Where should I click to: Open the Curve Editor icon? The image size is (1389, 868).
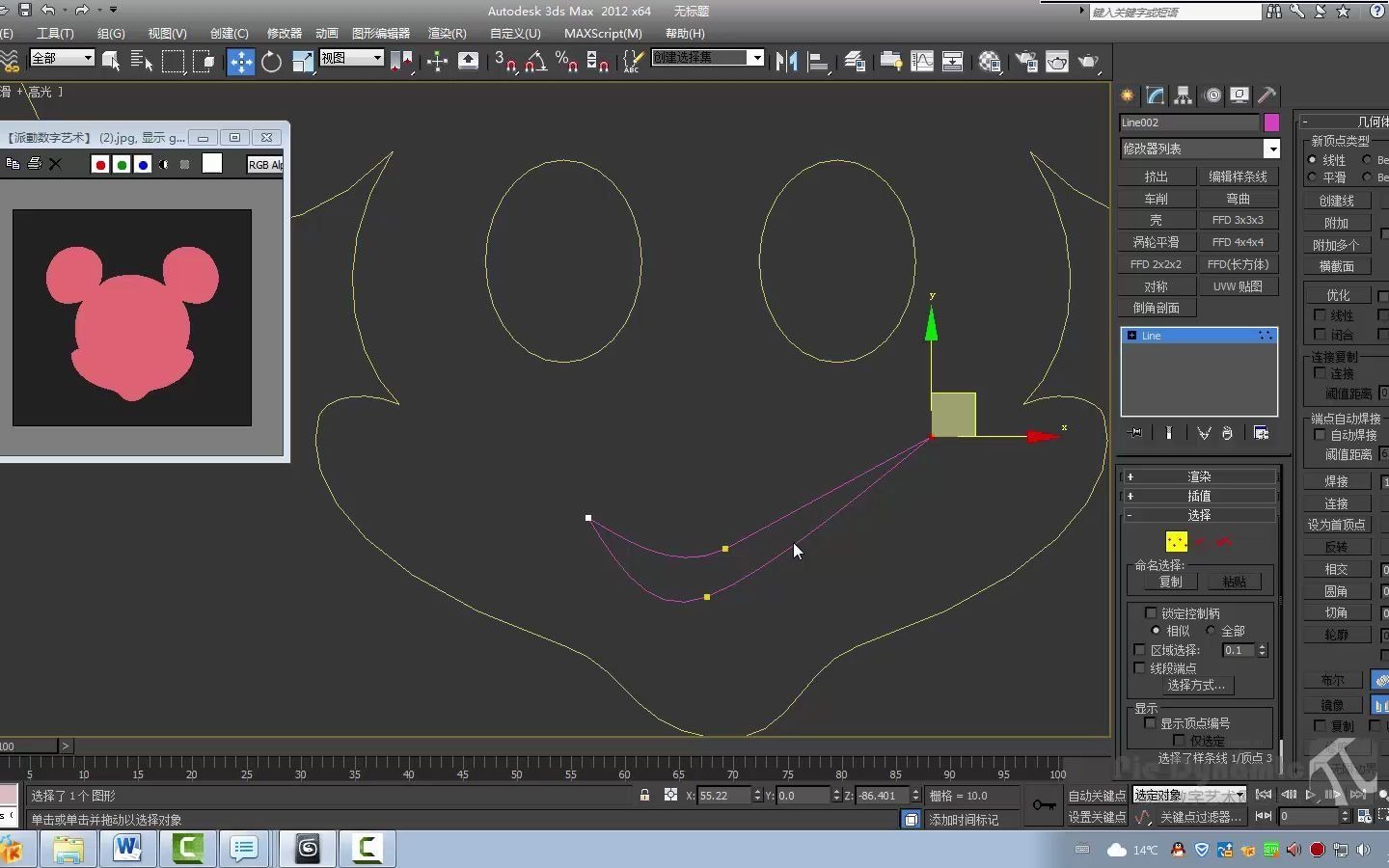tap(922, 62)
